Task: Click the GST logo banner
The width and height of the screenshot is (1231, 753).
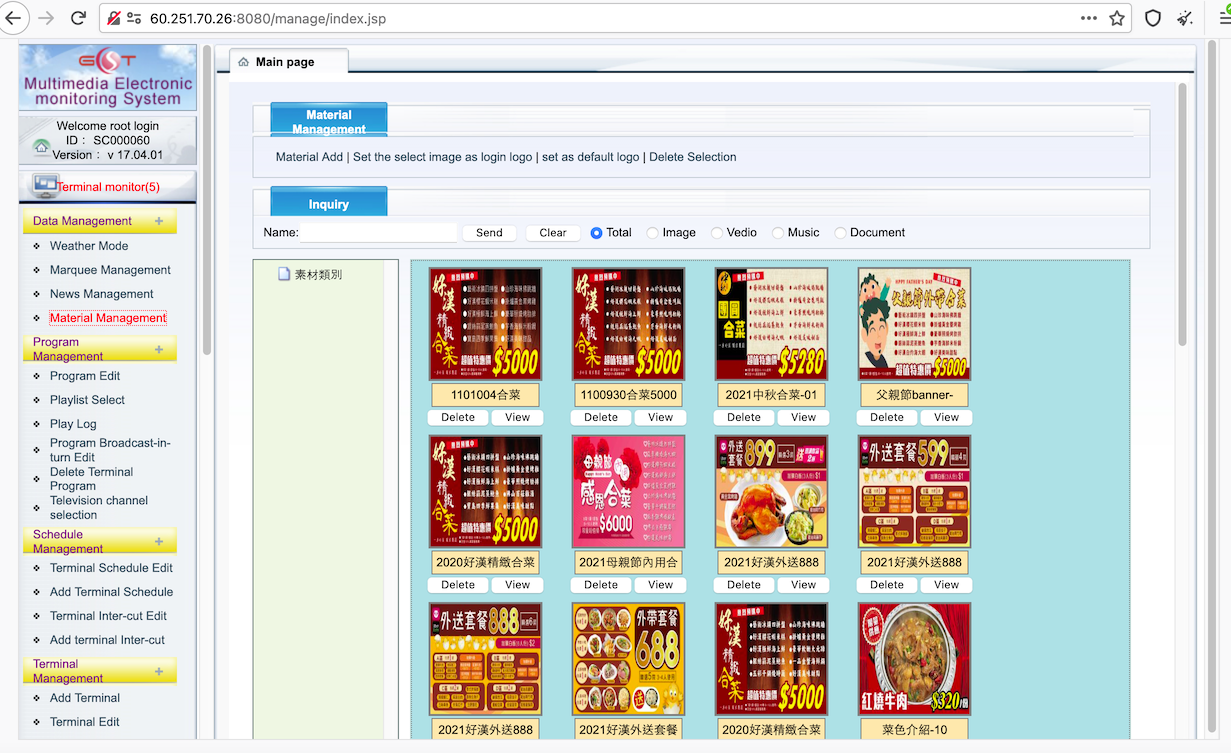Action: (108, 77)
